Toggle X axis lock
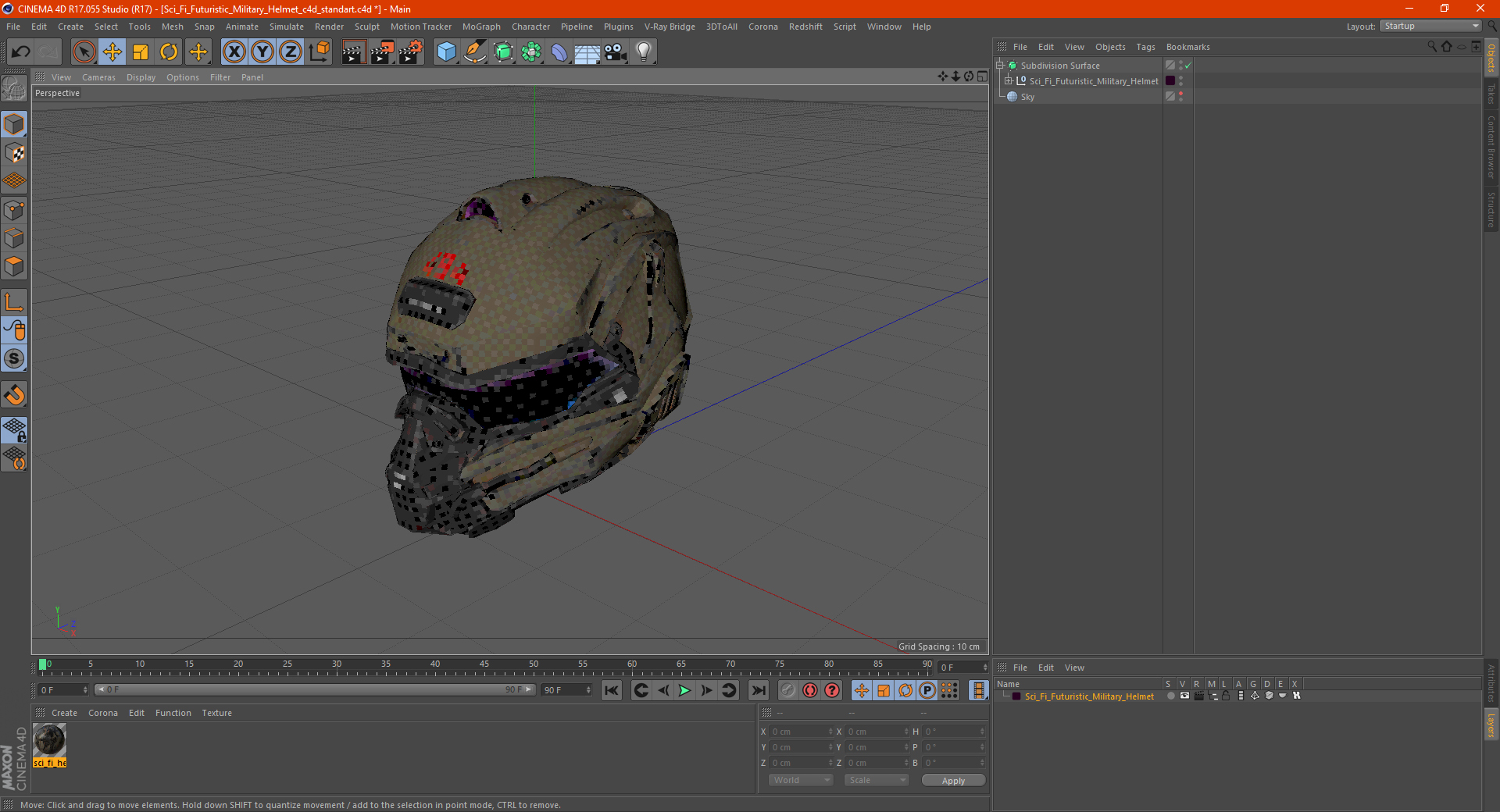Viewport: 1500px width, 812px height. (234, 52)
